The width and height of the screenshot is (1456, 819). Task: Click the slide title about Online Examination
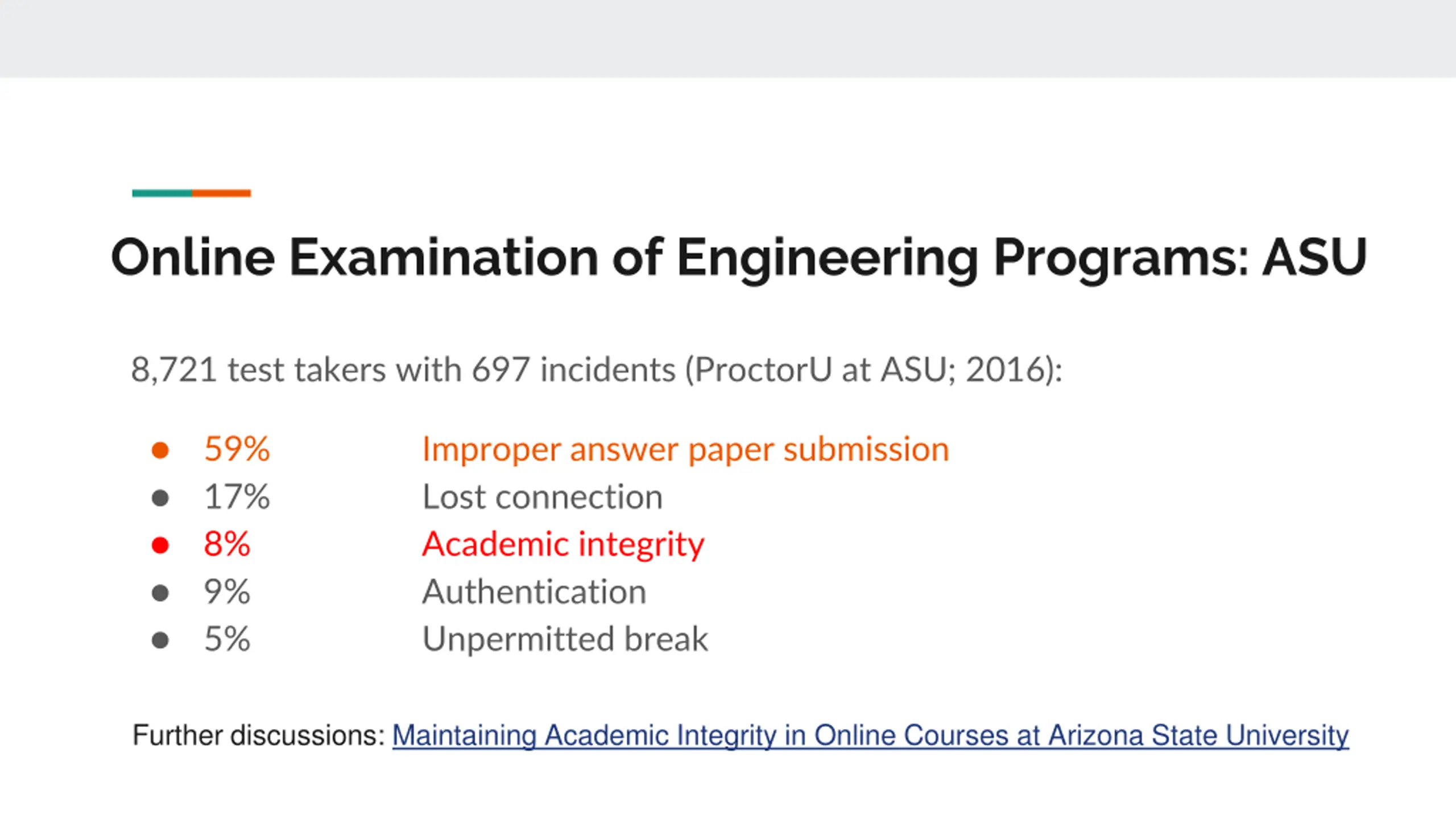pyautogui.click(x=738, y=258)
